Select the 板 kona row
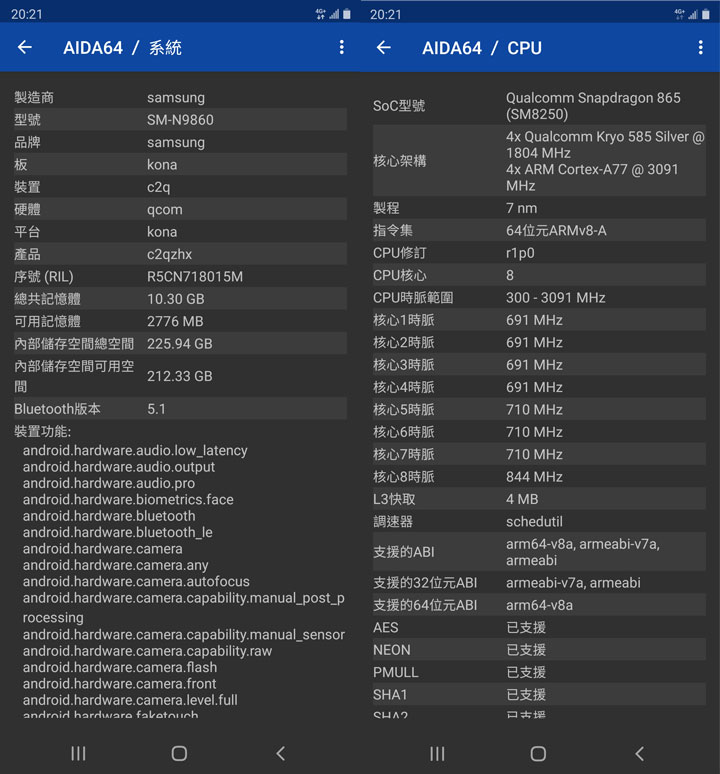The image size is (720, 774). pos(180,164)
